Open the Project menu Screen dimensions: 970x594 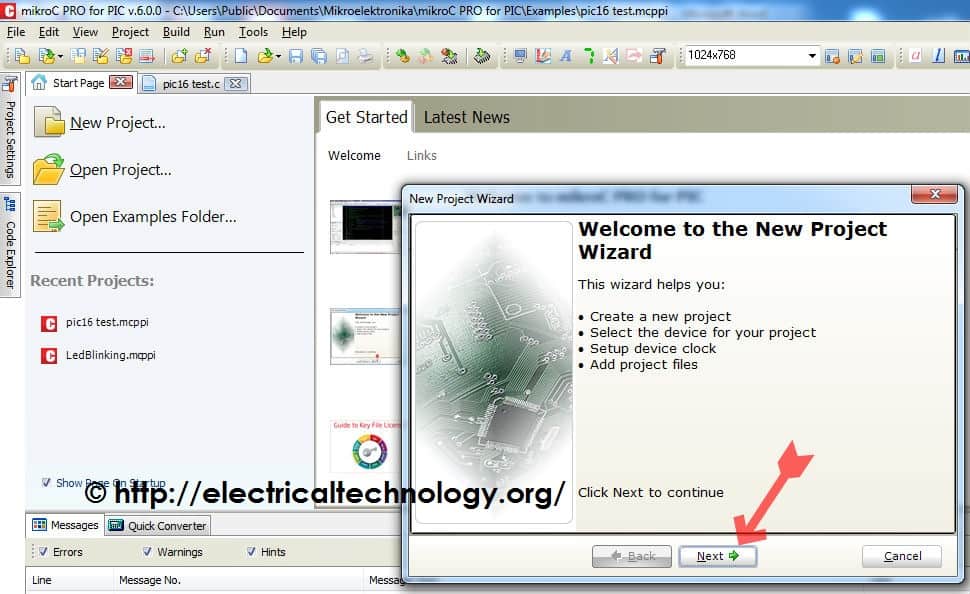click(x=130, y=32)
